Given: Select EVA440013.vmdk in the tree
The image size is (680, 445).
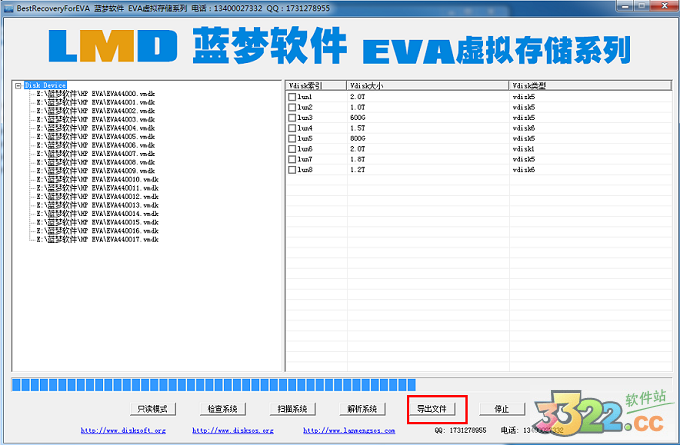Looking at the screenshot, I should pyautogui.click(x=98, y=205).
